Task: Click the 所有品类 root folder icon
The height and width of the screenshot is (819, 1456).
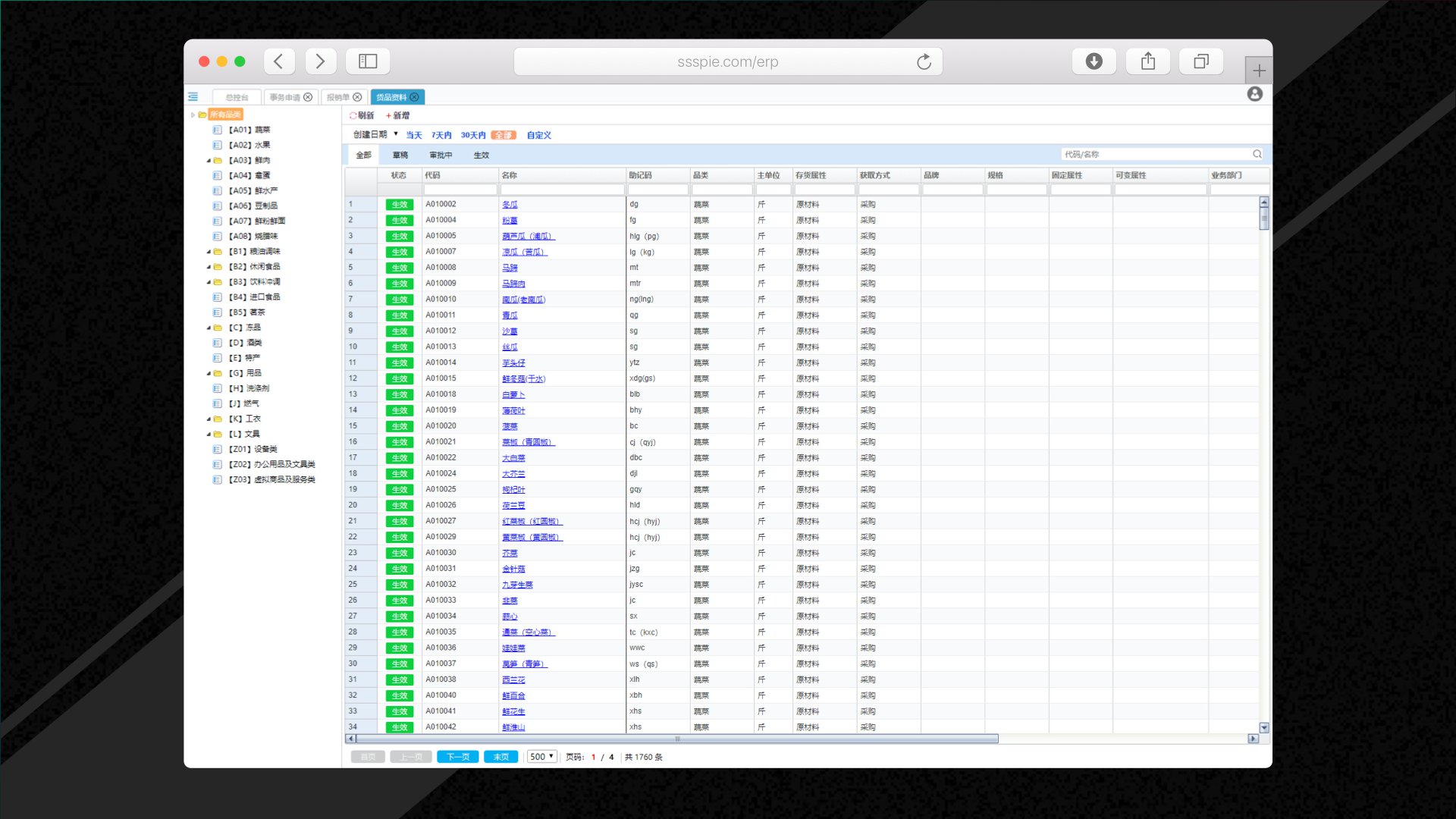Action: (202, 115)
